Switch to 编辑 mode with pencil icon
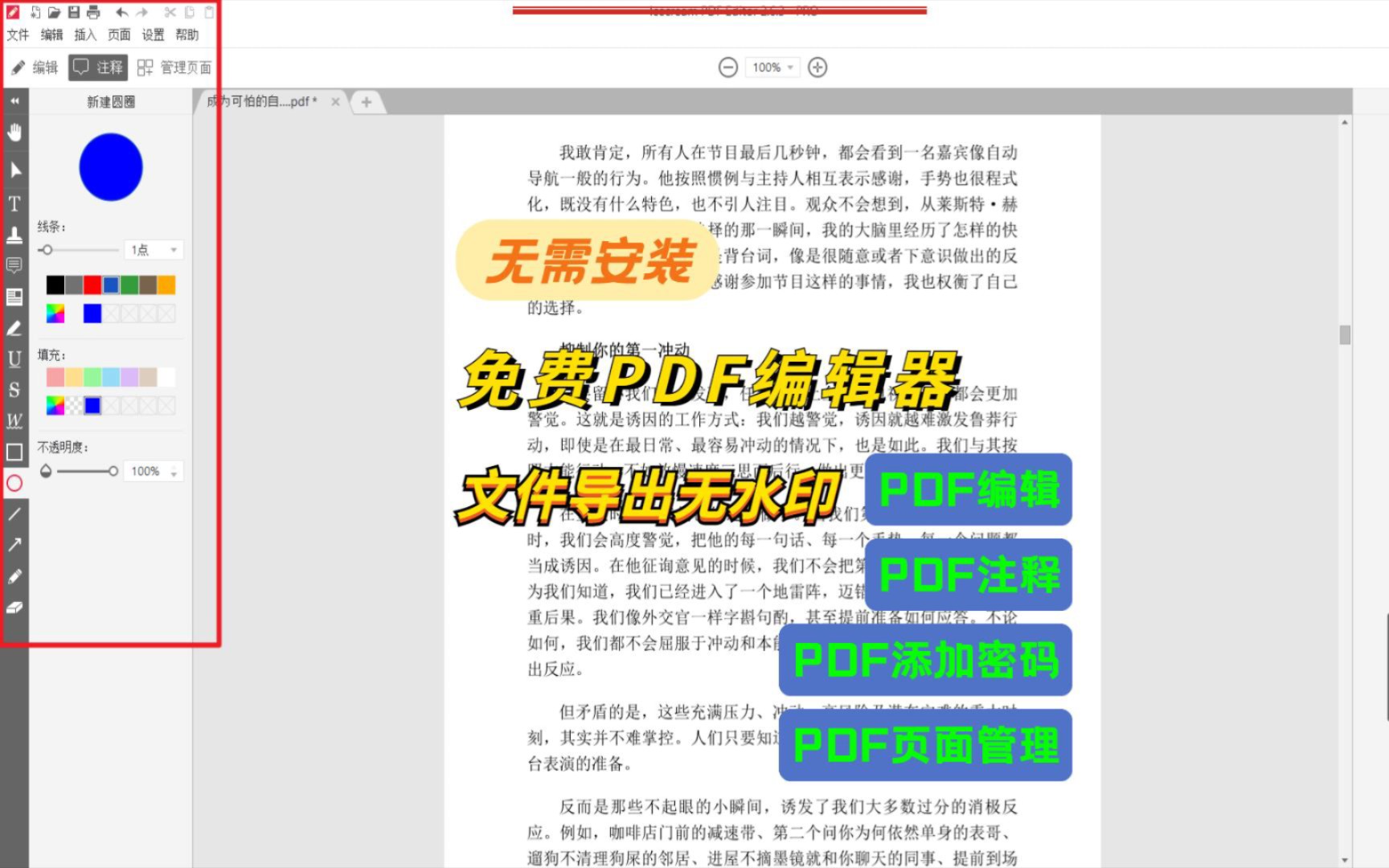 click(x=35, y=68)
